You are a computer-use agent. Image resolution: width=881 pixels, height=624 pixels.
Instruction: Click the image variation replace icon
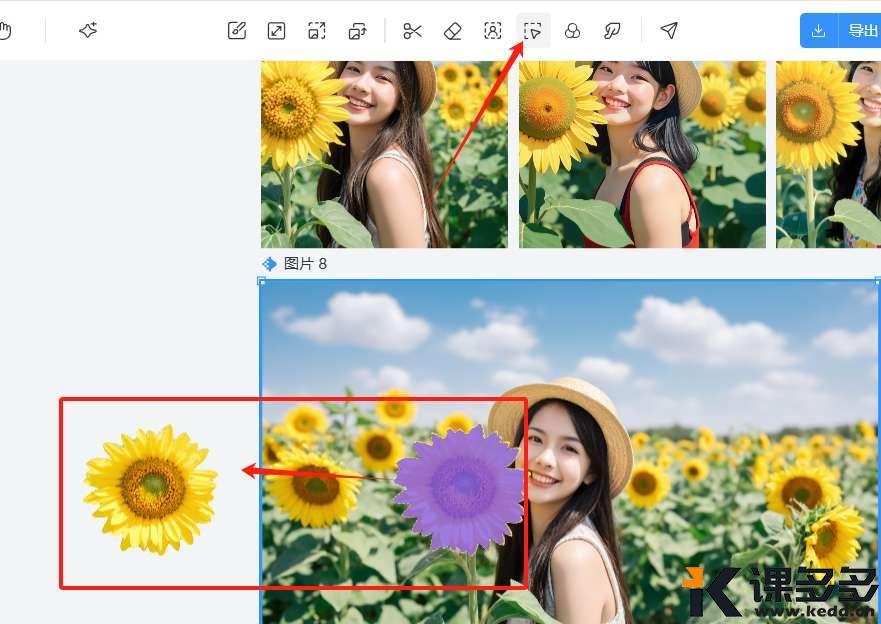[357, 31]
